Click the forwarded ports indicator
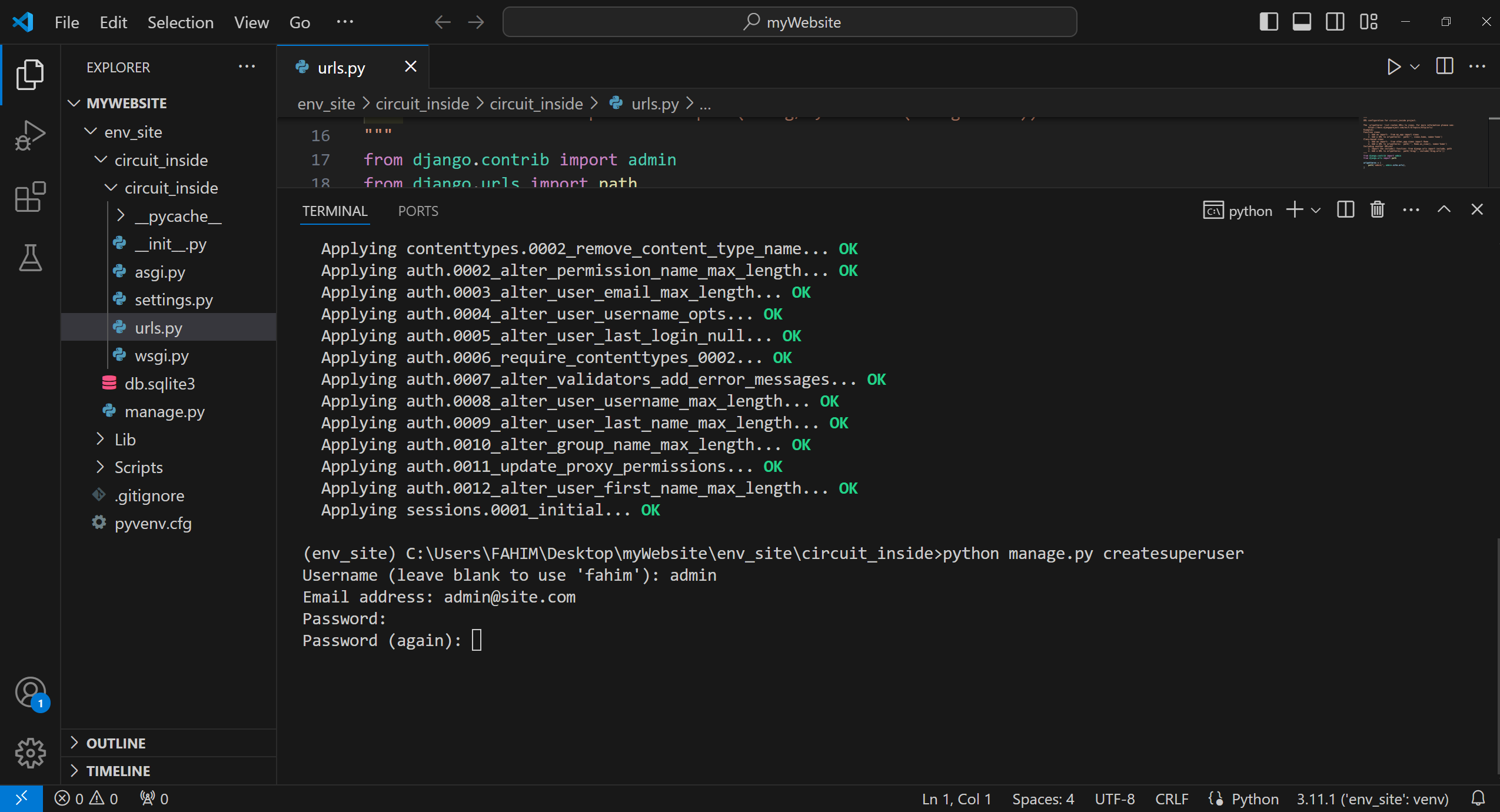The height and width of the screenshot is (812, 1500). click(x=154, y=798)
